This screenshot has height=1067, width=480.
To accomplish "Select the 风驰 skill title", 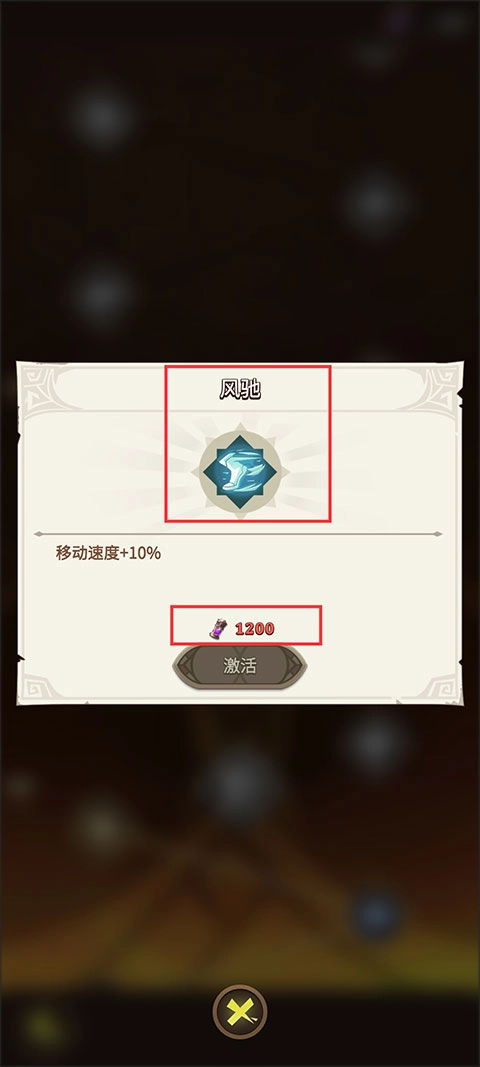I will [241, 389].
